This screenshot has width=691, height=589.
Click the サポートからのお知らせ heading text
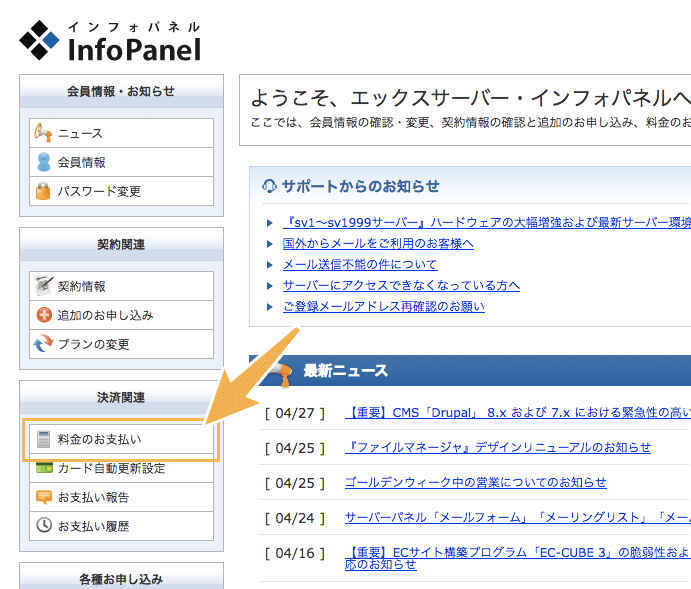tap(360, 186)
